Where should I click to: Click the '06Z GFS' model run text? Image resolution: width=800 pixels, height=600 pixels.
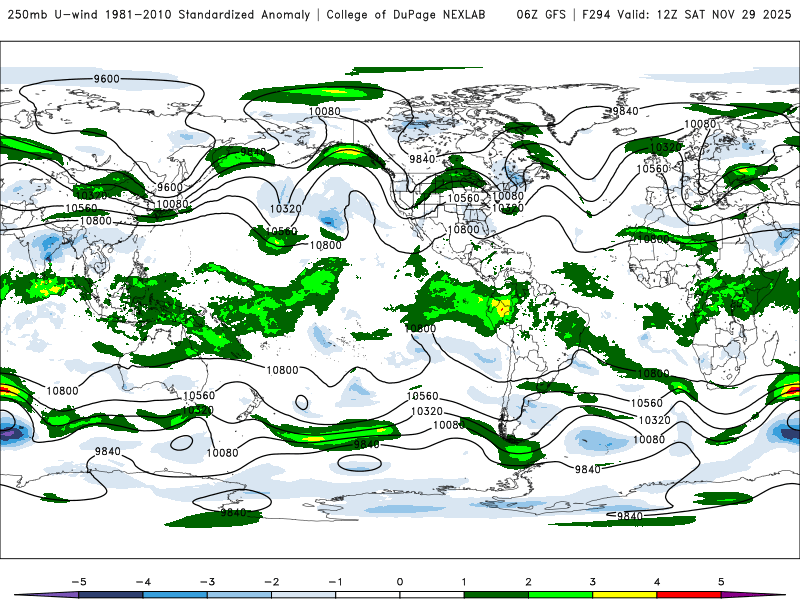coord(541,15)
